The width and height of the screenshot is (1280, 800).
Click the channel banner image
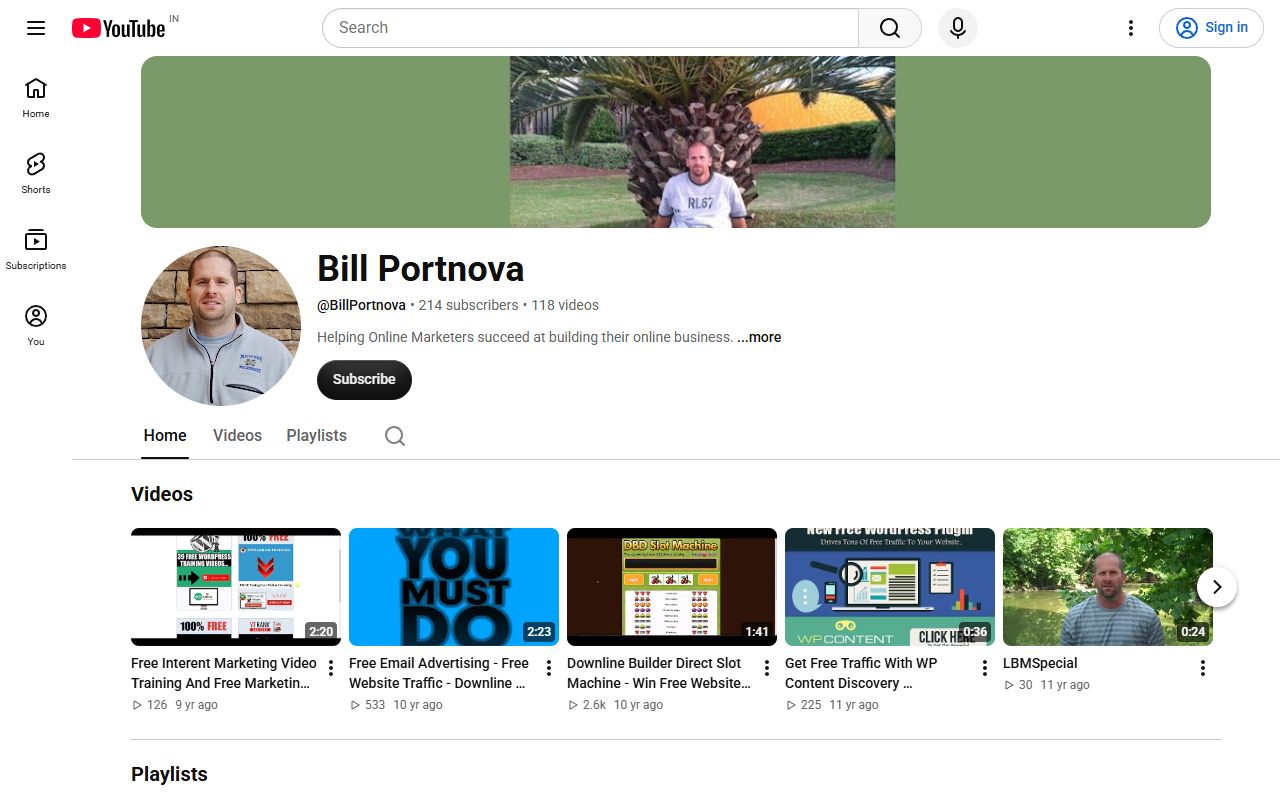point(676,142)
